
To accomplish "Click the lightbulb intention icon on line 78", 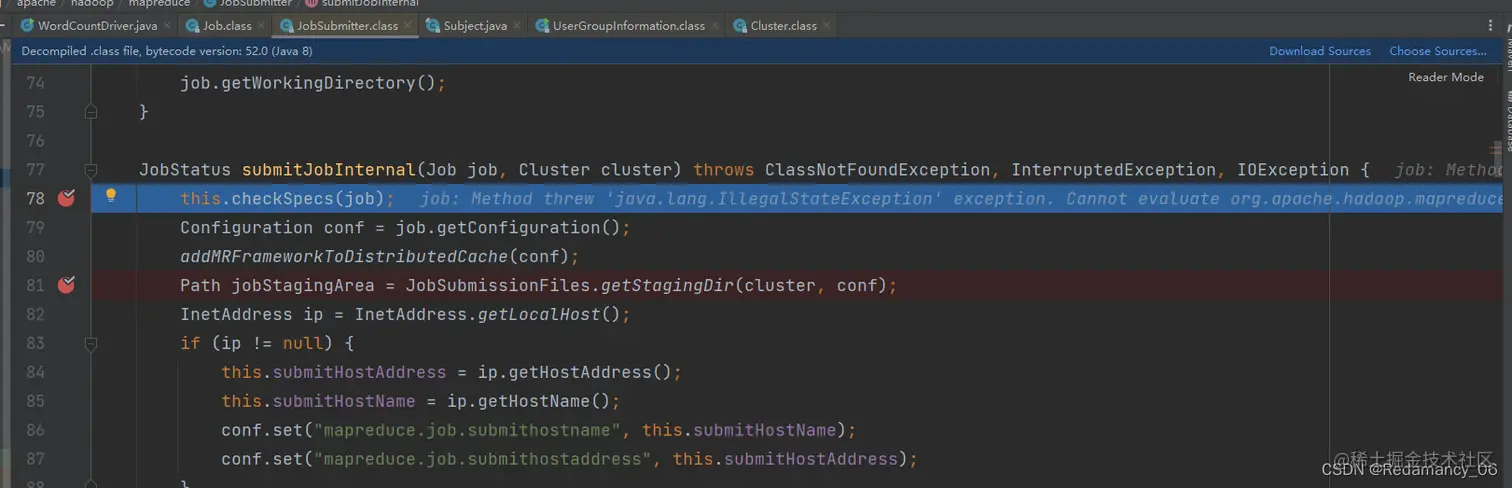I will (111, 196).
